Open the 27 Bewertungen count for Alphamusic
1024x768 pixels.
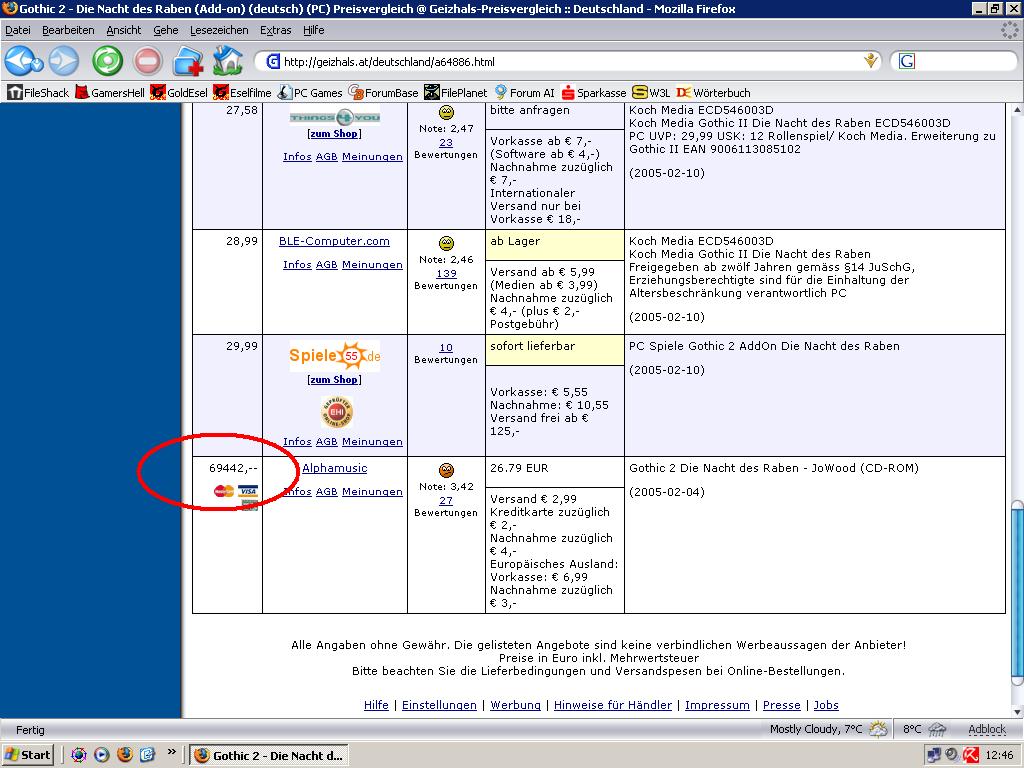click(x=446, y=500)
